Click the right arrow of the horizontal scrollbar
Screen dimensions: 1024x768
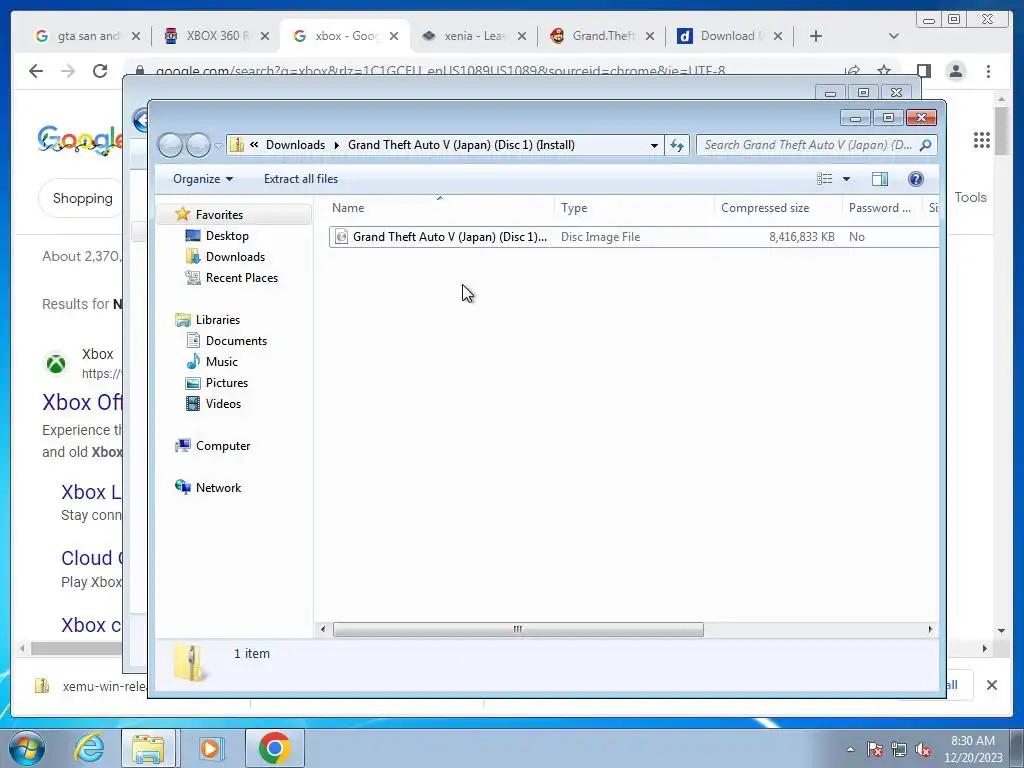pyautogui.click(x=930, y=630)
